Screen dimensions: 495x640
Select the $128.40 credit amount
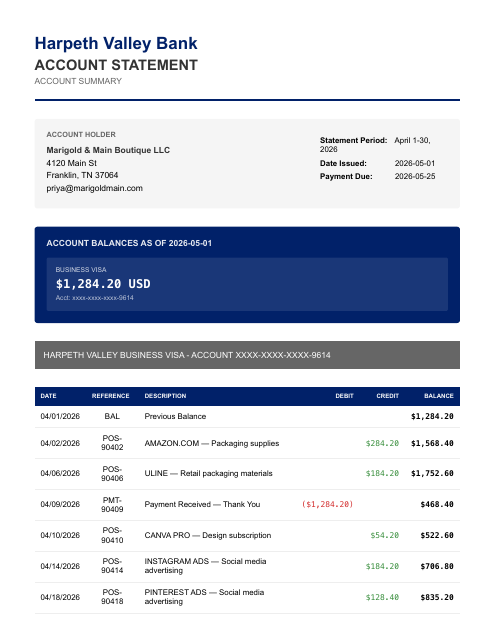[382, 598]
